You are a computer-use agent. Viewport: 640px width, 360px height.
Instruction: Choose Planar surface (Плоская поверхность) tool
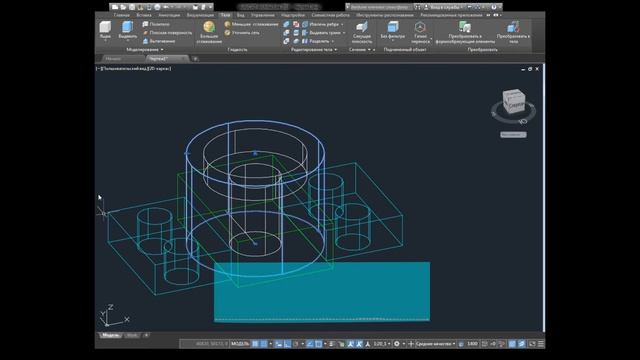(167, 33)
